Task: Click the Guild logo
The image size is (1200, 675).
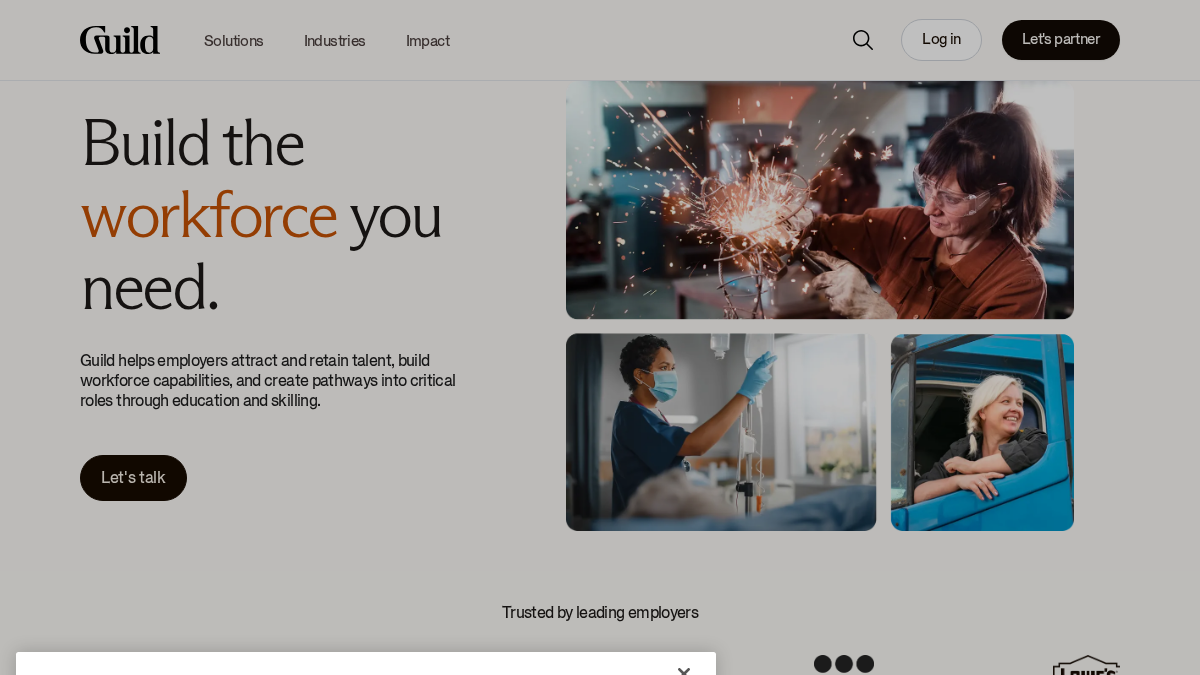Action: click(120, 40)
